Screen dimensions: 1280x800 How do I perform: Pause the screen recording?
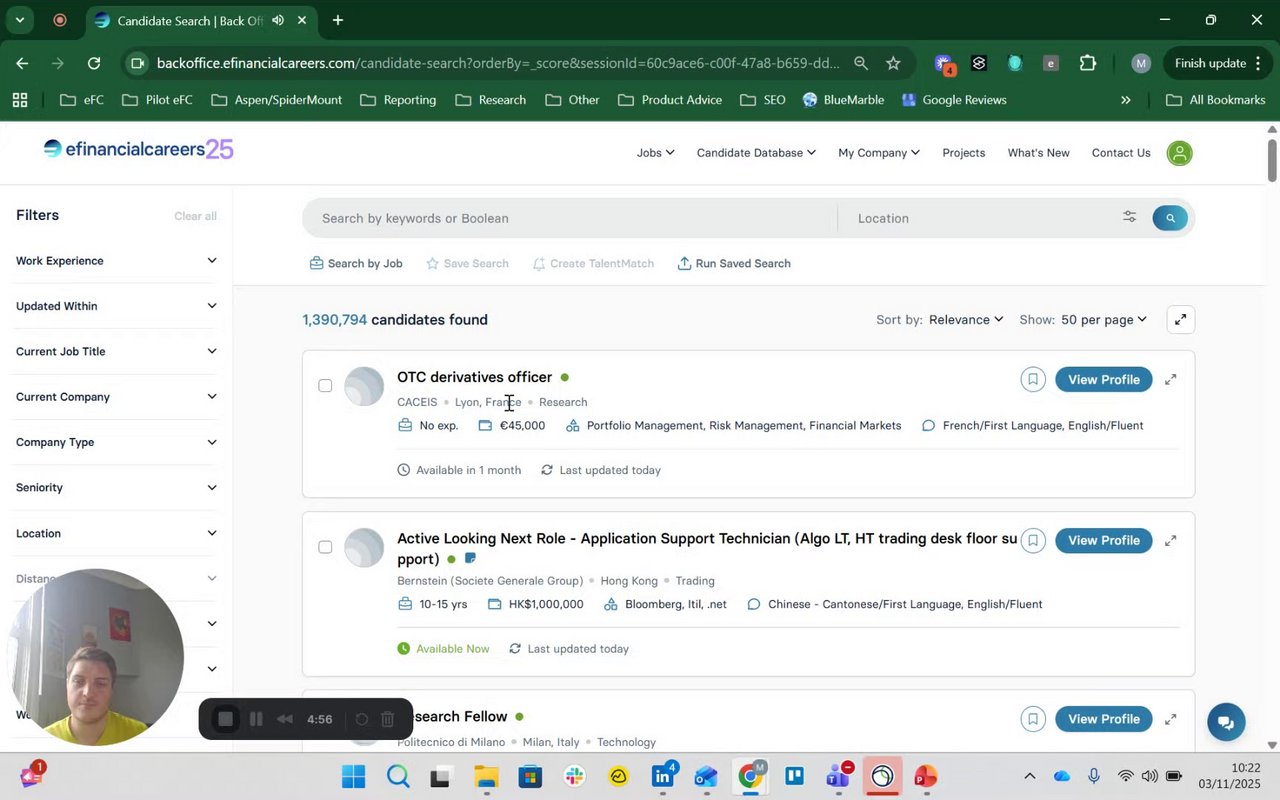(x=256, y=719)
